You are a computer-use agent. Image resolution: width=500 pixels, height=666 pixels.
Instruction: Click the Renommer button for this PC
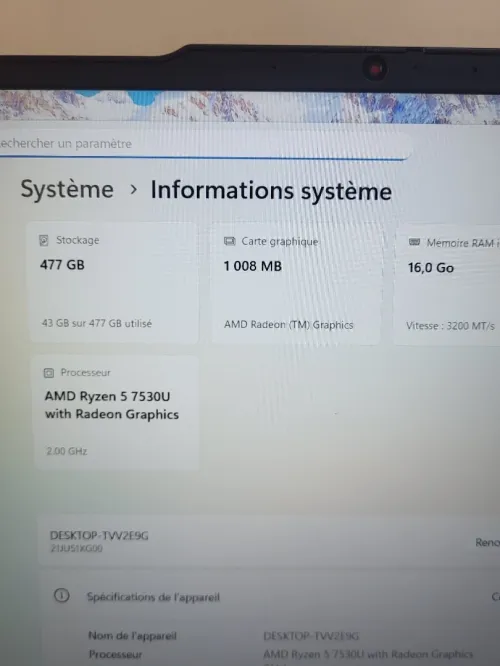[x=488, y=542]
